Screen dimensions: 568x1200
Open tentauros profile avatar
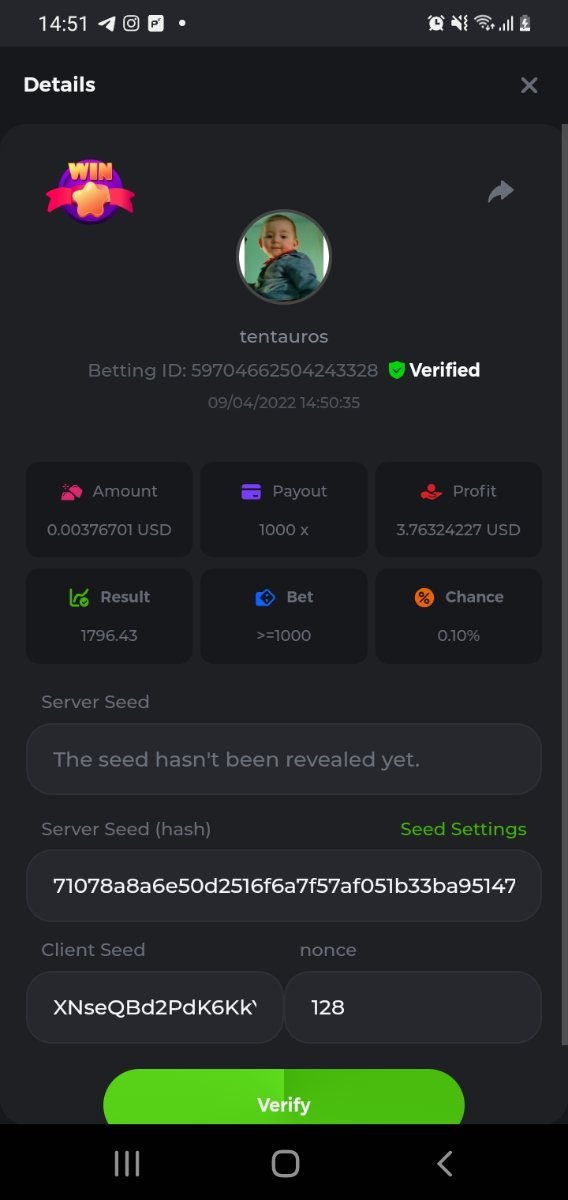tap(284, 257)
